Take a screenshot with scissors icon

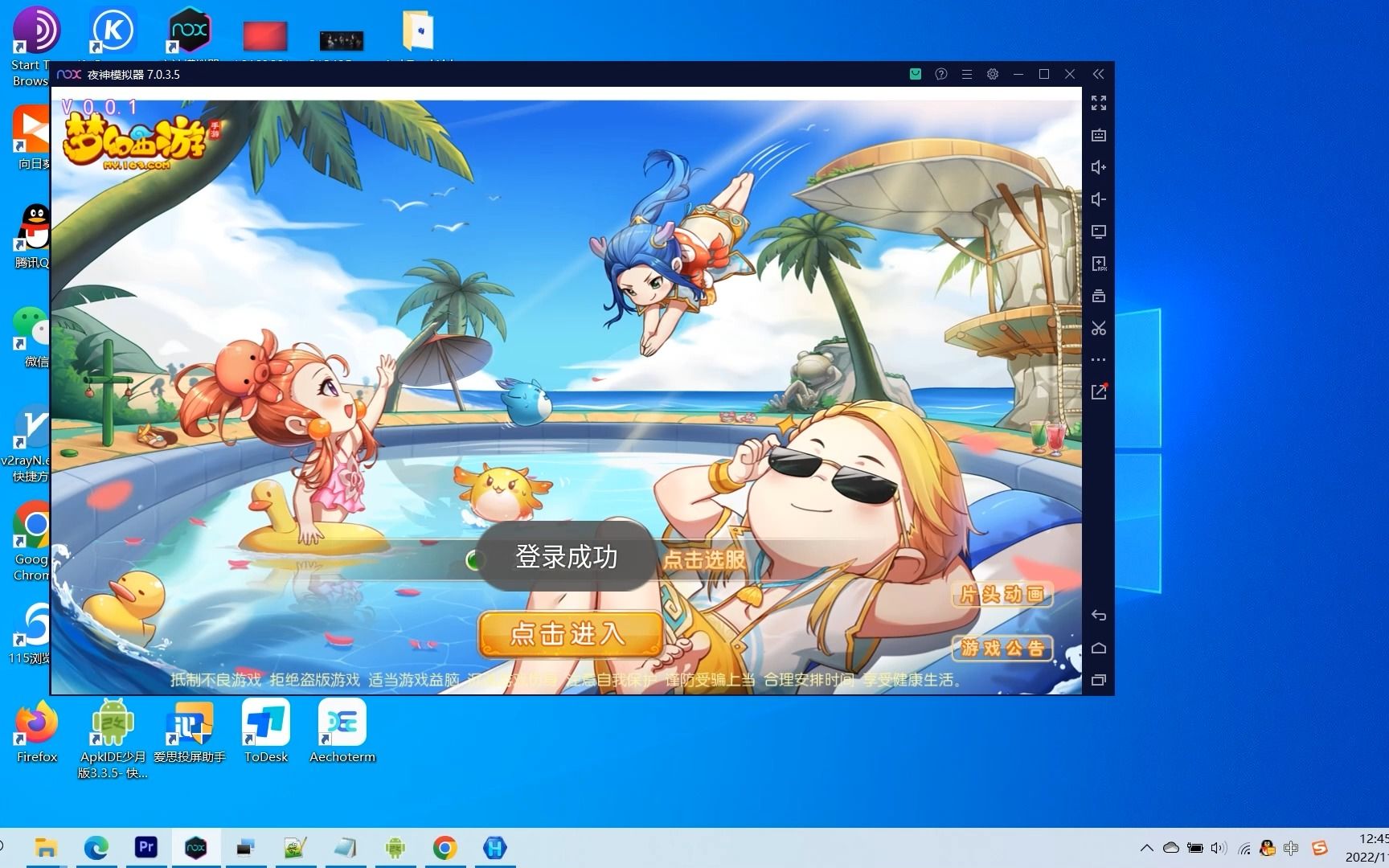tap(1098, 328)
